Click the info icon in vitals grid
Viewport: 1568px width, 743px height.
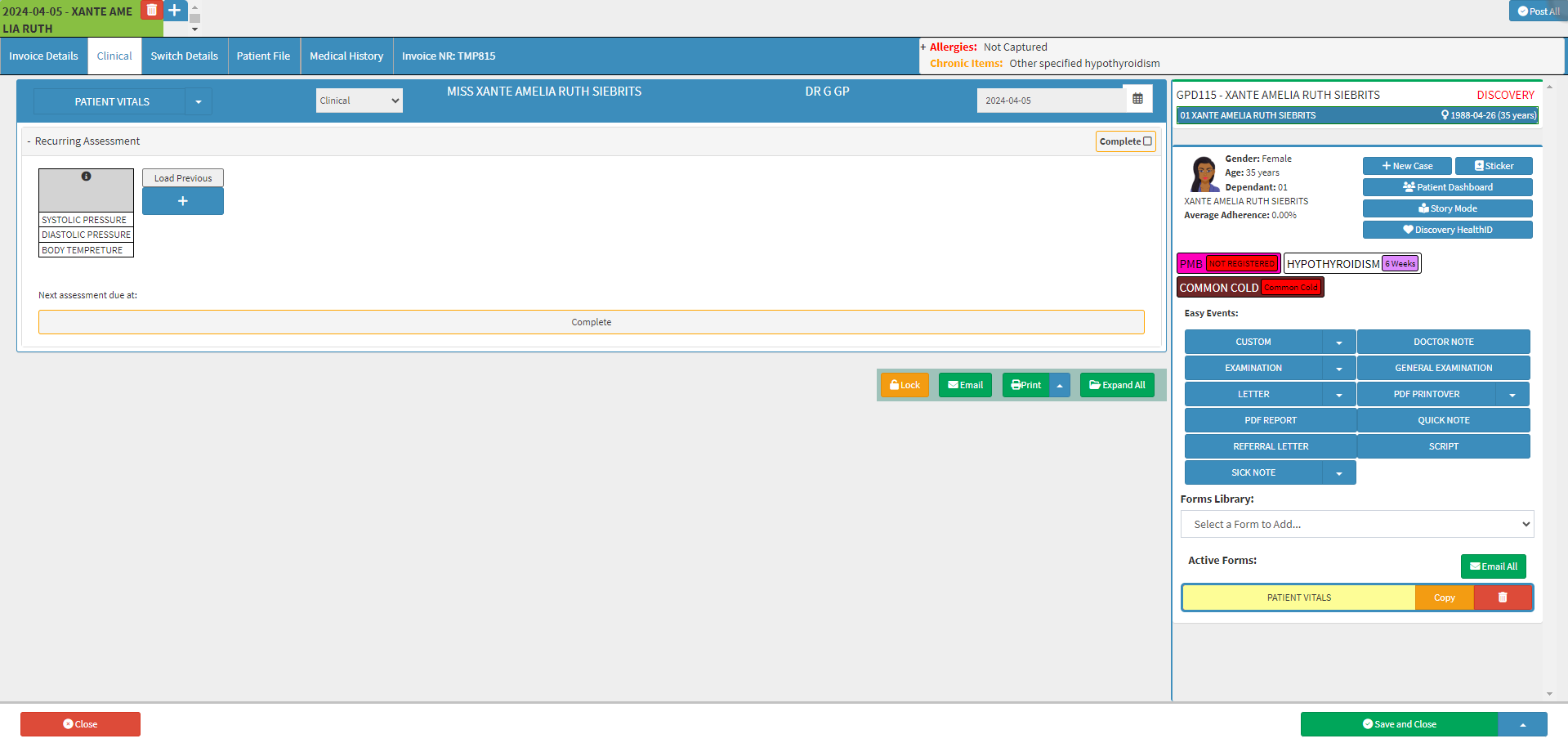86,177
